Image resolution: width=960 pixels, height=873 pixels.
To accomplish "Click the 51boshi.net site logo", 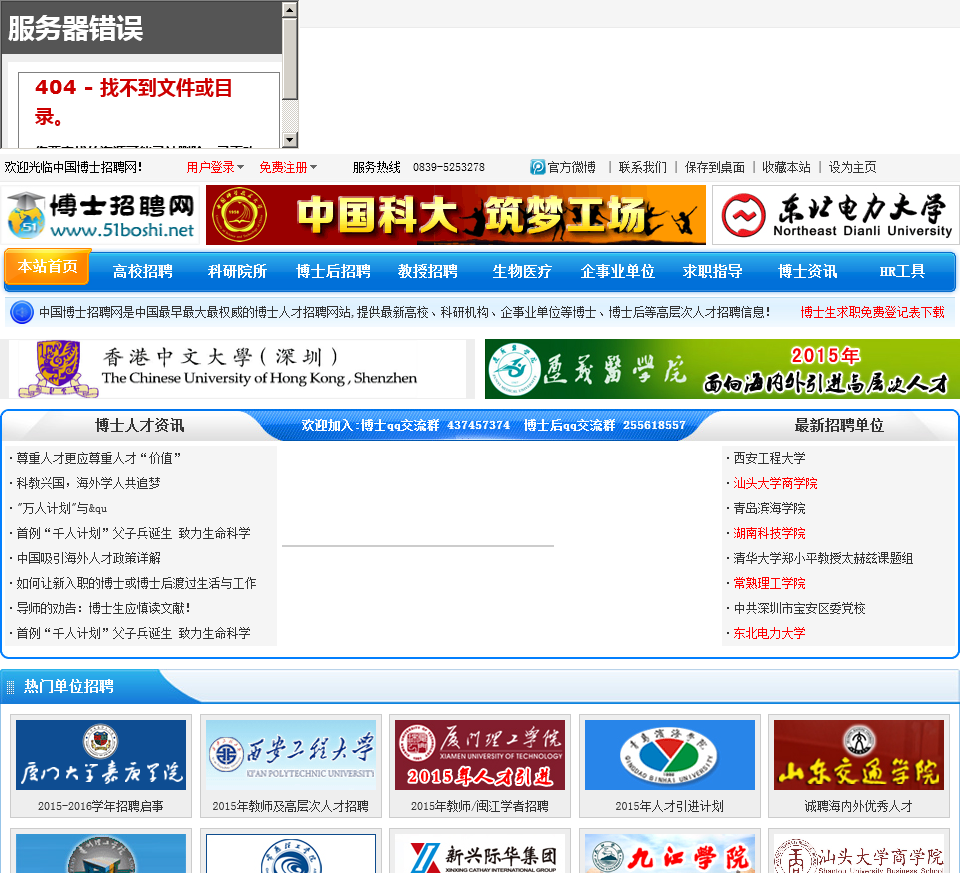I will (100, 215).
